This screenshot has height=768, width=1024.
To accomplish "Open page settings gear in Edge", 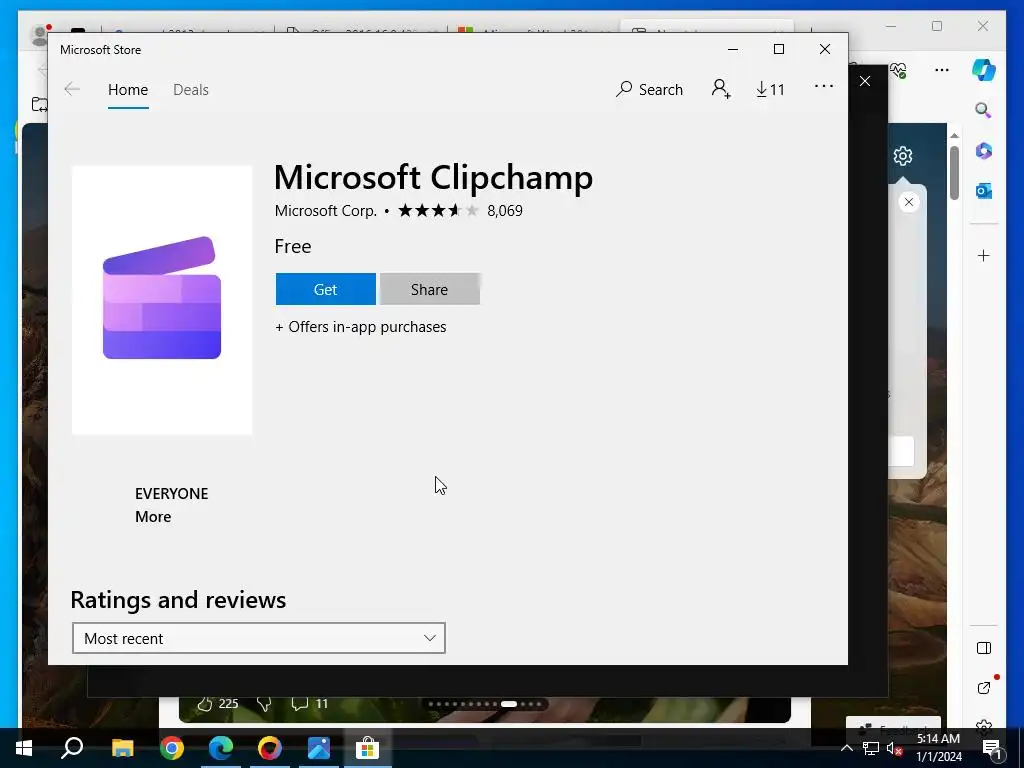I will 903,156.
